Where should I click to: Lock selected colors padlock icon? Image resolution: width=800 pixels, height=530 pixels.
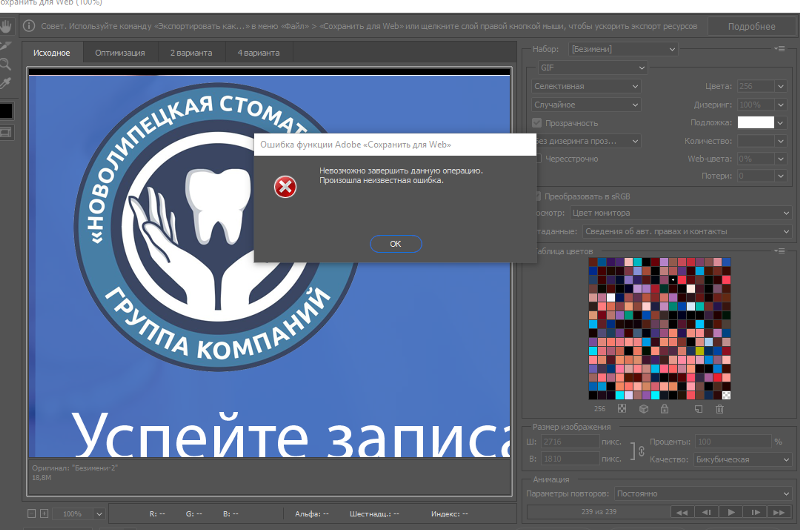pyautogui.click(x=664, y=409)
